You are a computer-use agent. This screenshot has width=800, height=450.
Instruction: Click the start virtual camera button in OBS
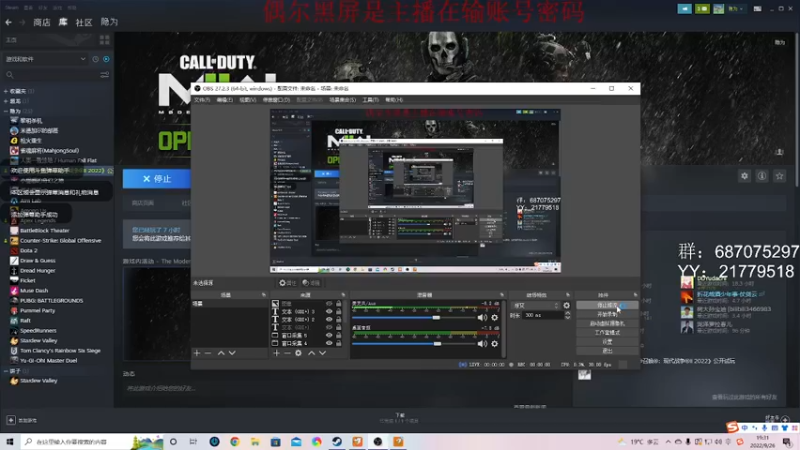click(607, 323)
